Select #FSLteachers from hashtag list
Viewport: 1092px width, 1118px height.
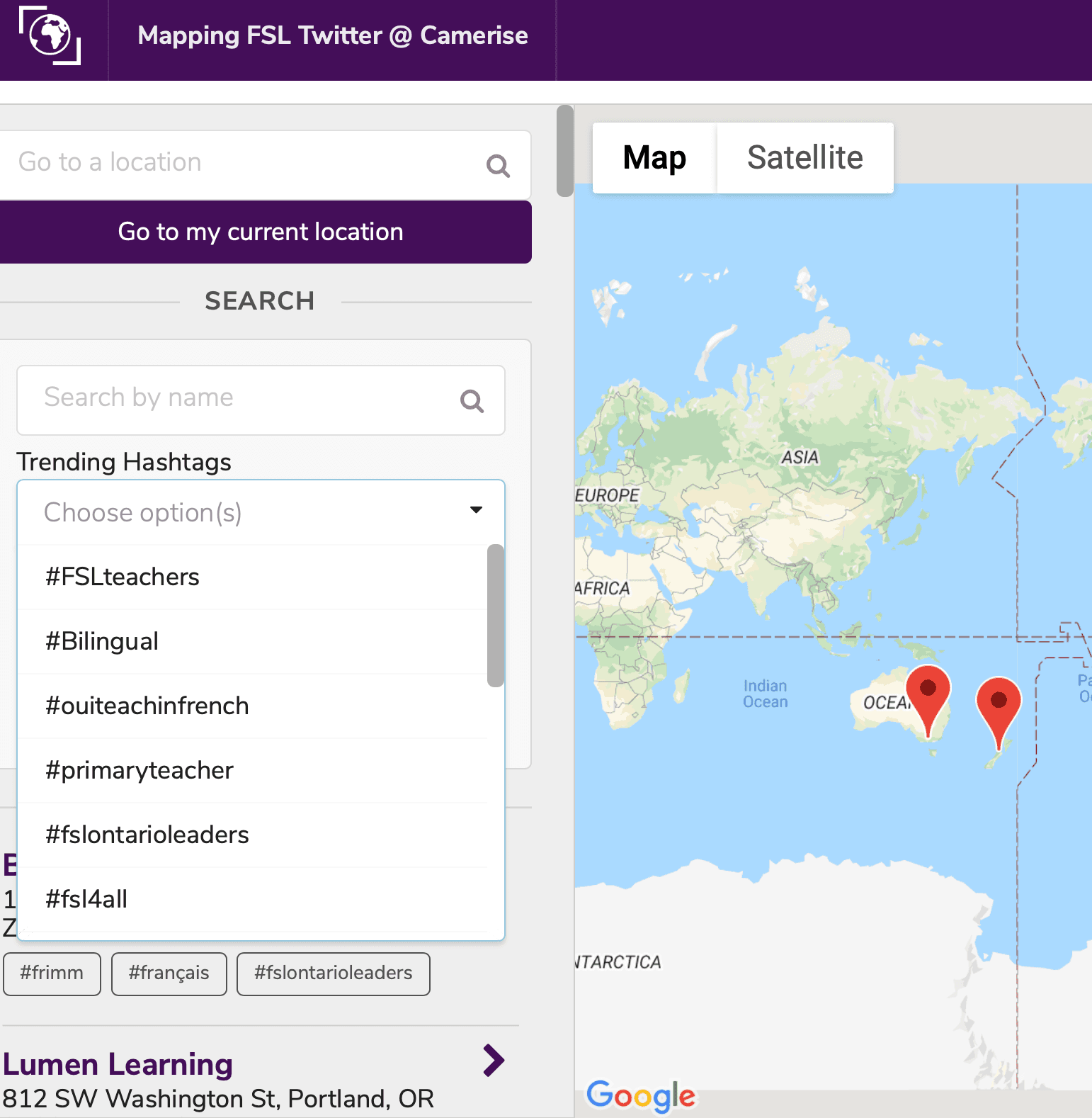(x=253, y=577)
